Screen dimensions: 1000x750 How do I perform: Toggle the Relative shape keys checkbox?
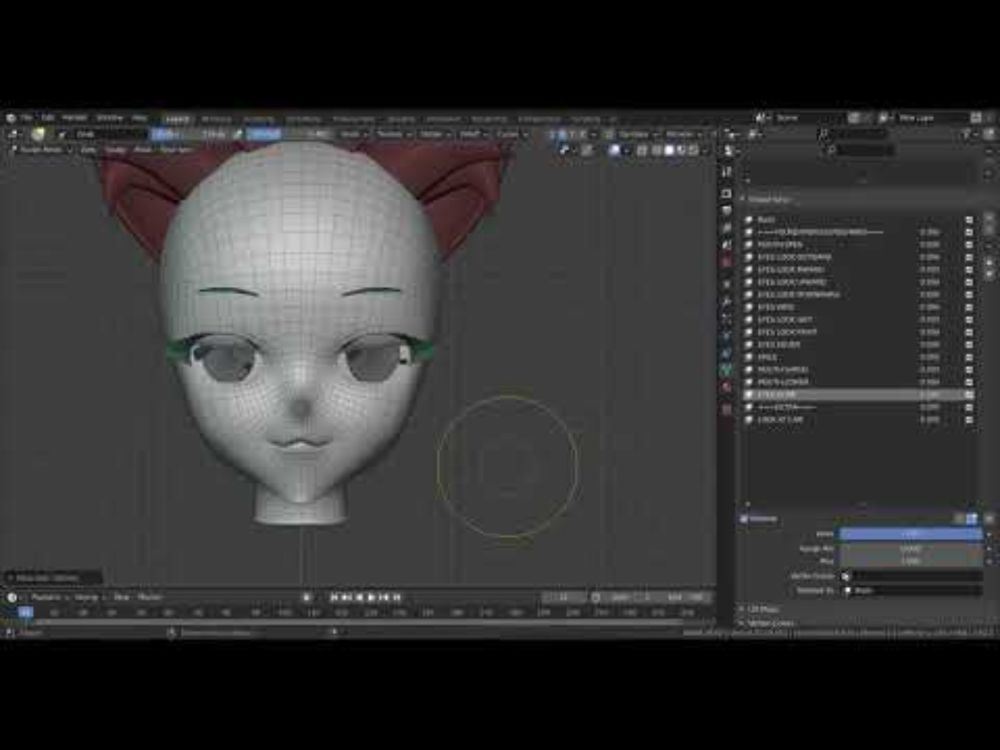744,519
